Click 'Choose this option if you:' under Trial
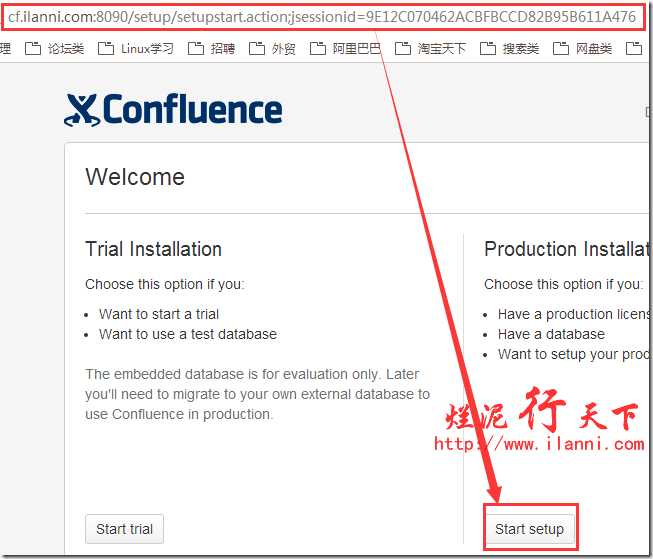This screenshot has height=559, width=653. tap(165, 284)
